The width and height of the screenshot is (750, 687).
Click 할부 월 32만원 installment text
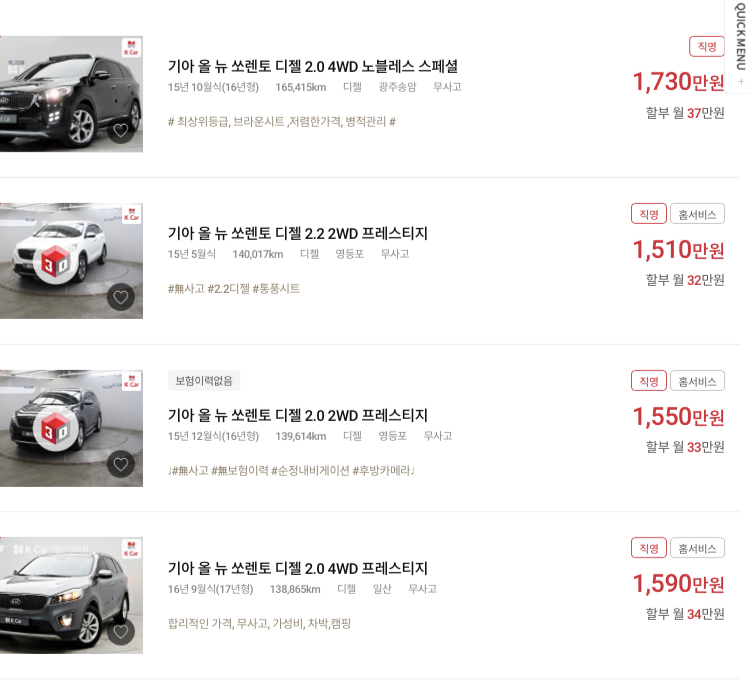click(x=685, y=280)
